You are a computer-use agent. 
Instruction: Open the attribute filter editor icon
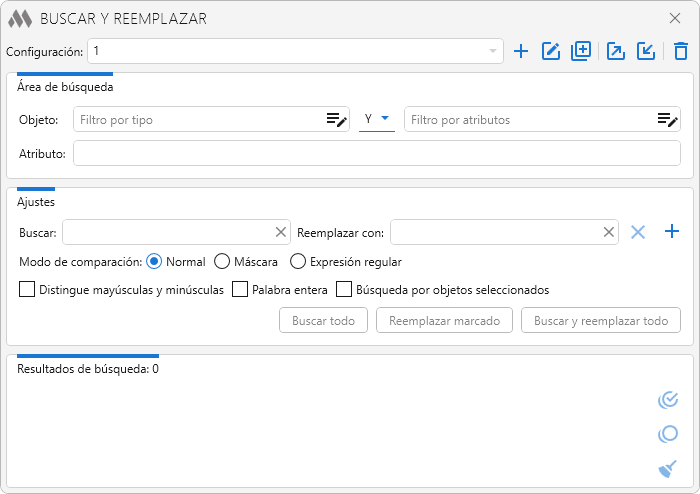click(667, 120)
